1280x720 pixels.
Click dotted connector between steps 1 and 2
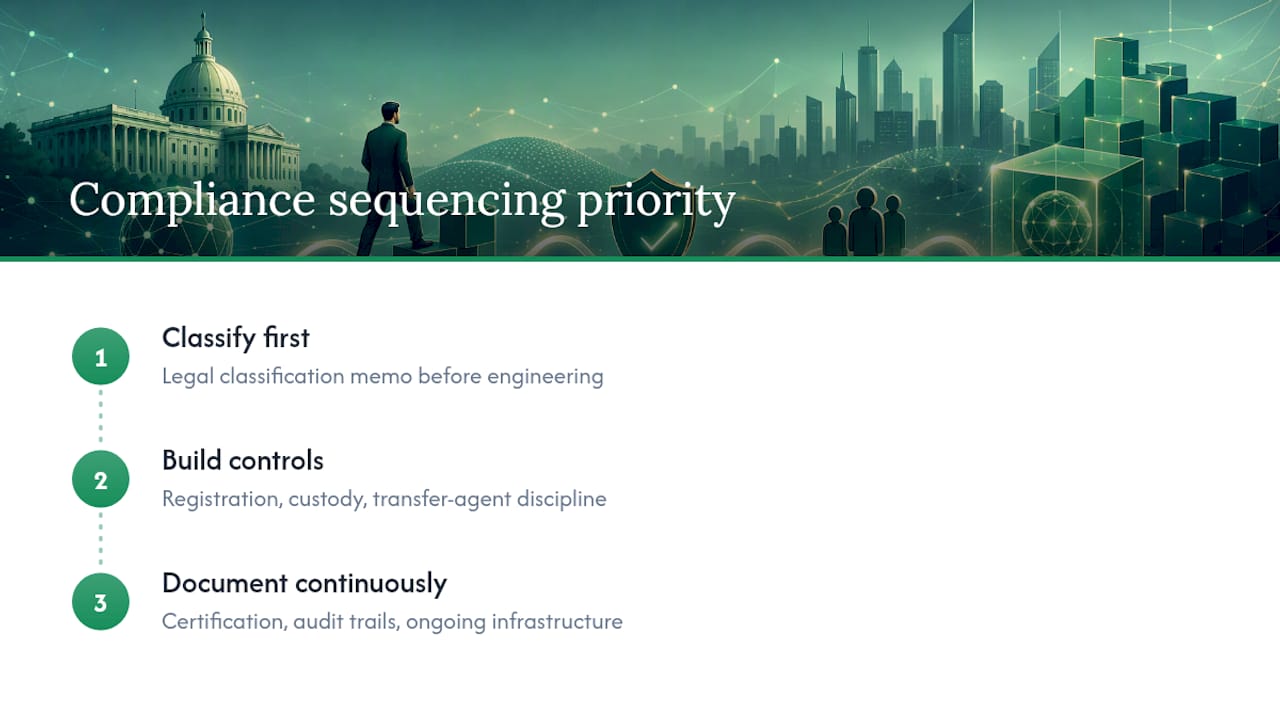[x=101, y=417]
